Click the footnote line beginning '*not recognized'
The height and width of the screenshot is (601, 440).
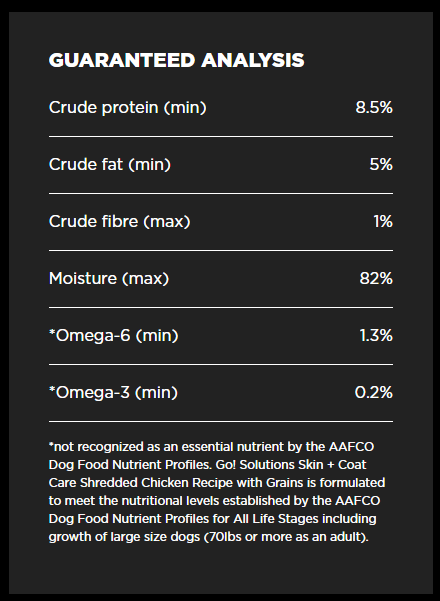tap(211, 447)
